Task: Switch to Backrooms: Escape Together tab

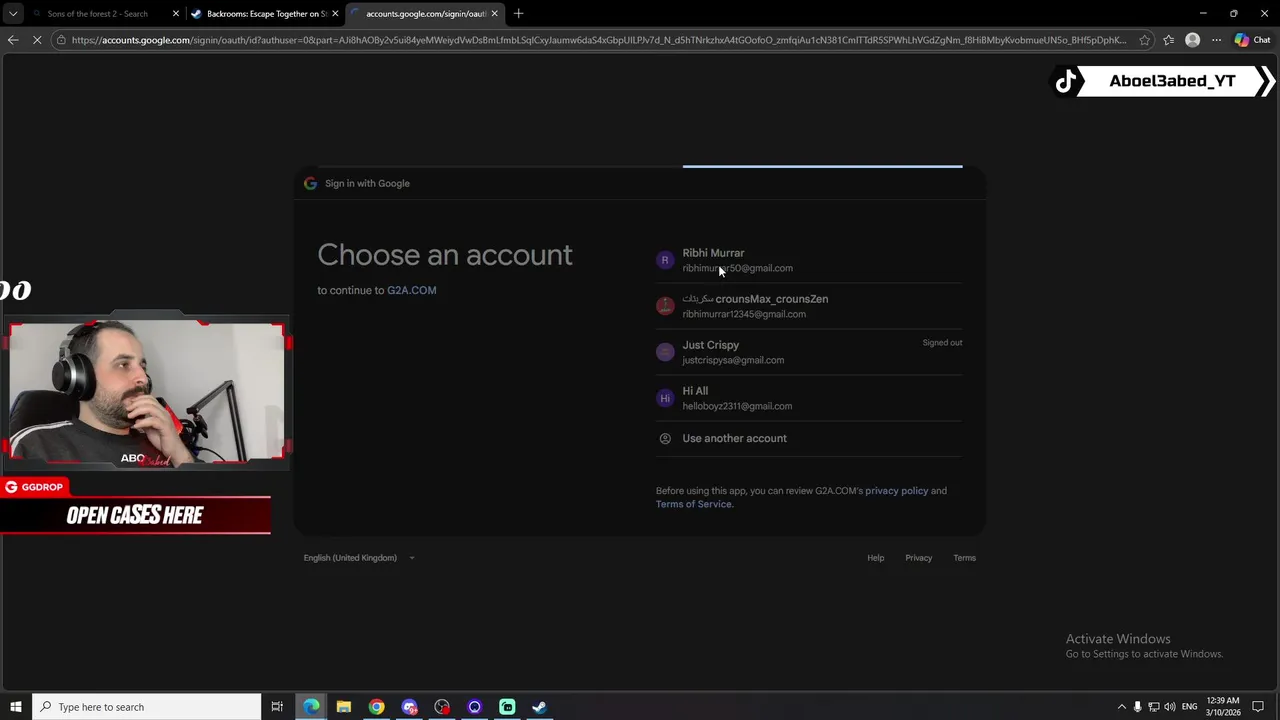Action: tap(266, 14)
